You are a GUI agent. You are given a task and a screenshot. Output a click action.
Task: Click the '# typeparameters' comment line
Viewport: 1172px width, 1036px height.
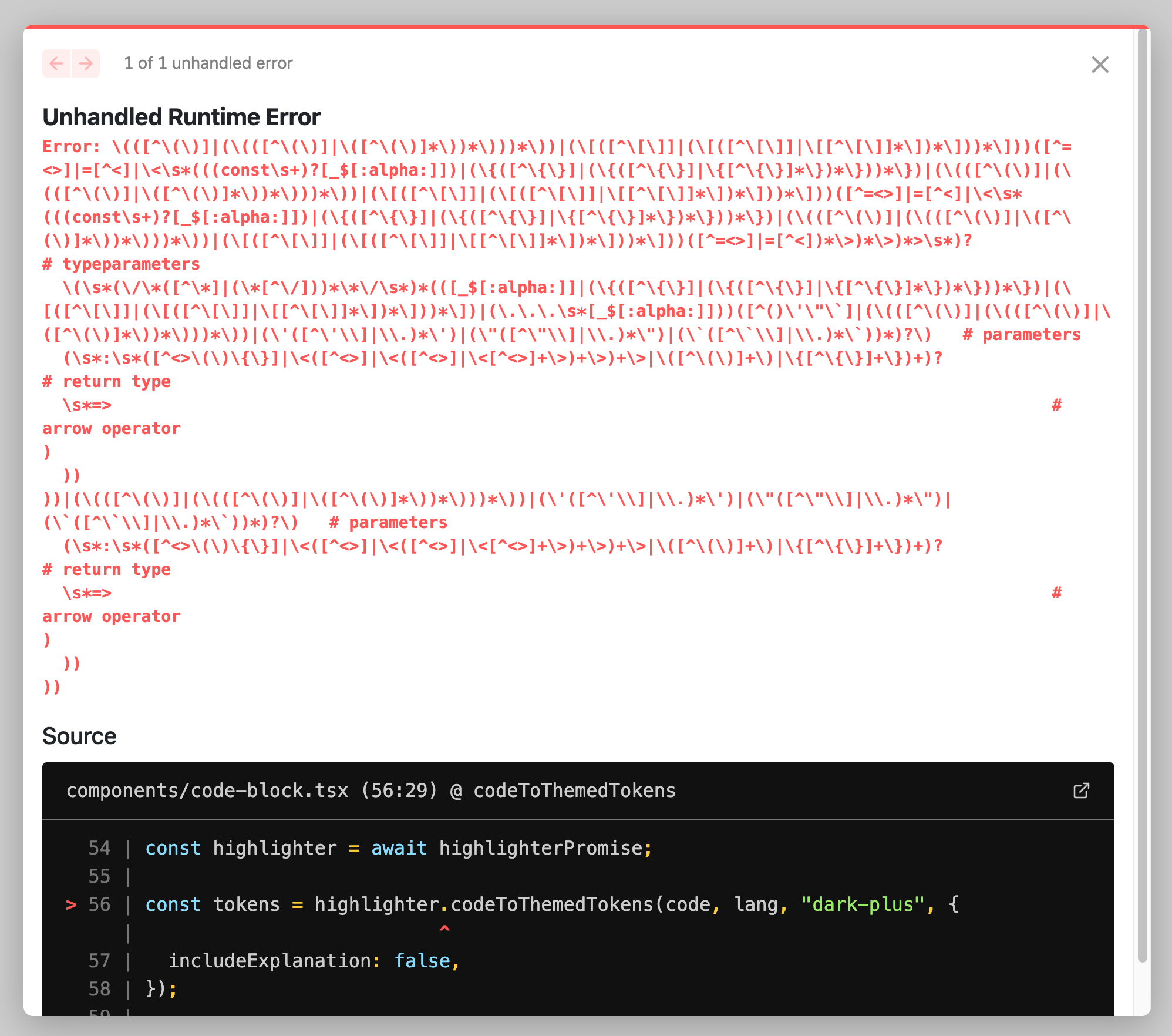pos(122,264)
